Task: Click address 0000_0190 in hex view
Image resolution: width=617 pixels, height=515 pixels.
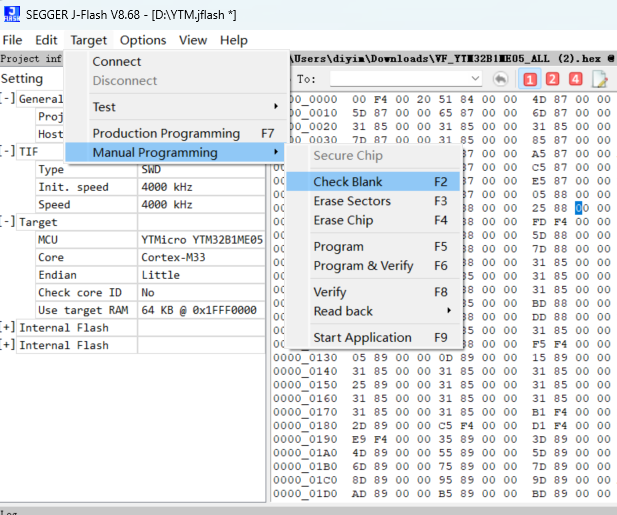Action: click(x=305, y=439)
